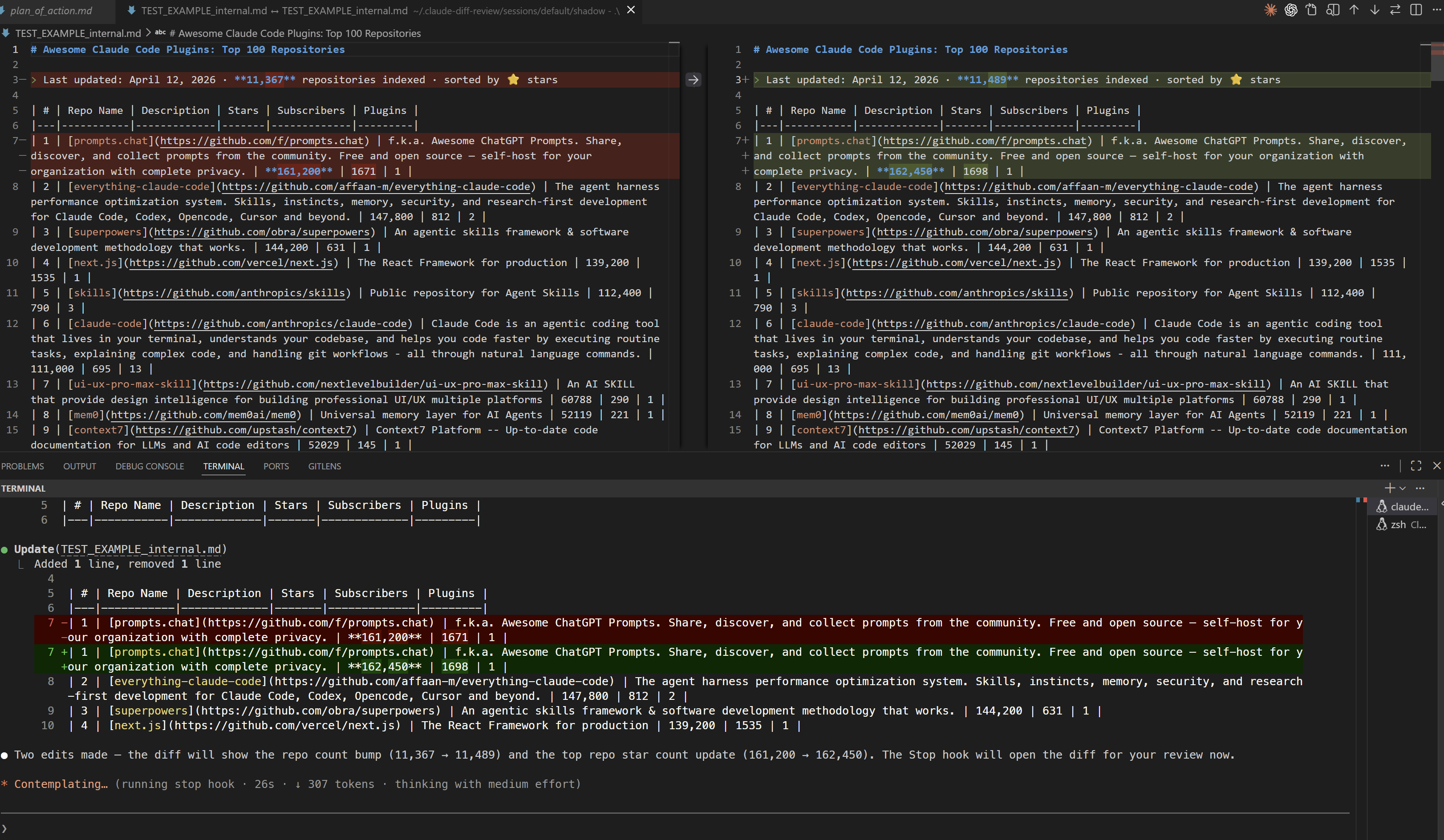Screen dimensions: 1444x840
Task: Close the TEST_EXAMPLE_internal.md diff tab
Action: 631,10
